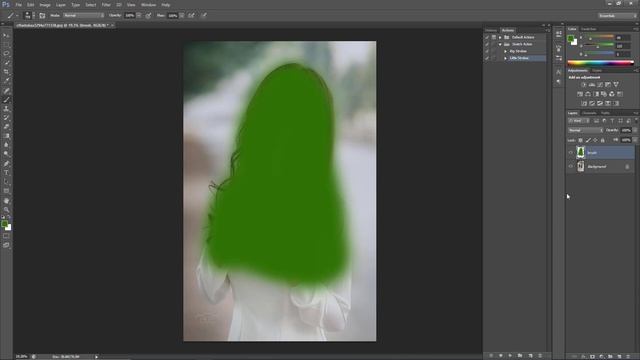The image size is (640, 360).
Task: Select the Clone Stamp tool
Action: point(6,109)
